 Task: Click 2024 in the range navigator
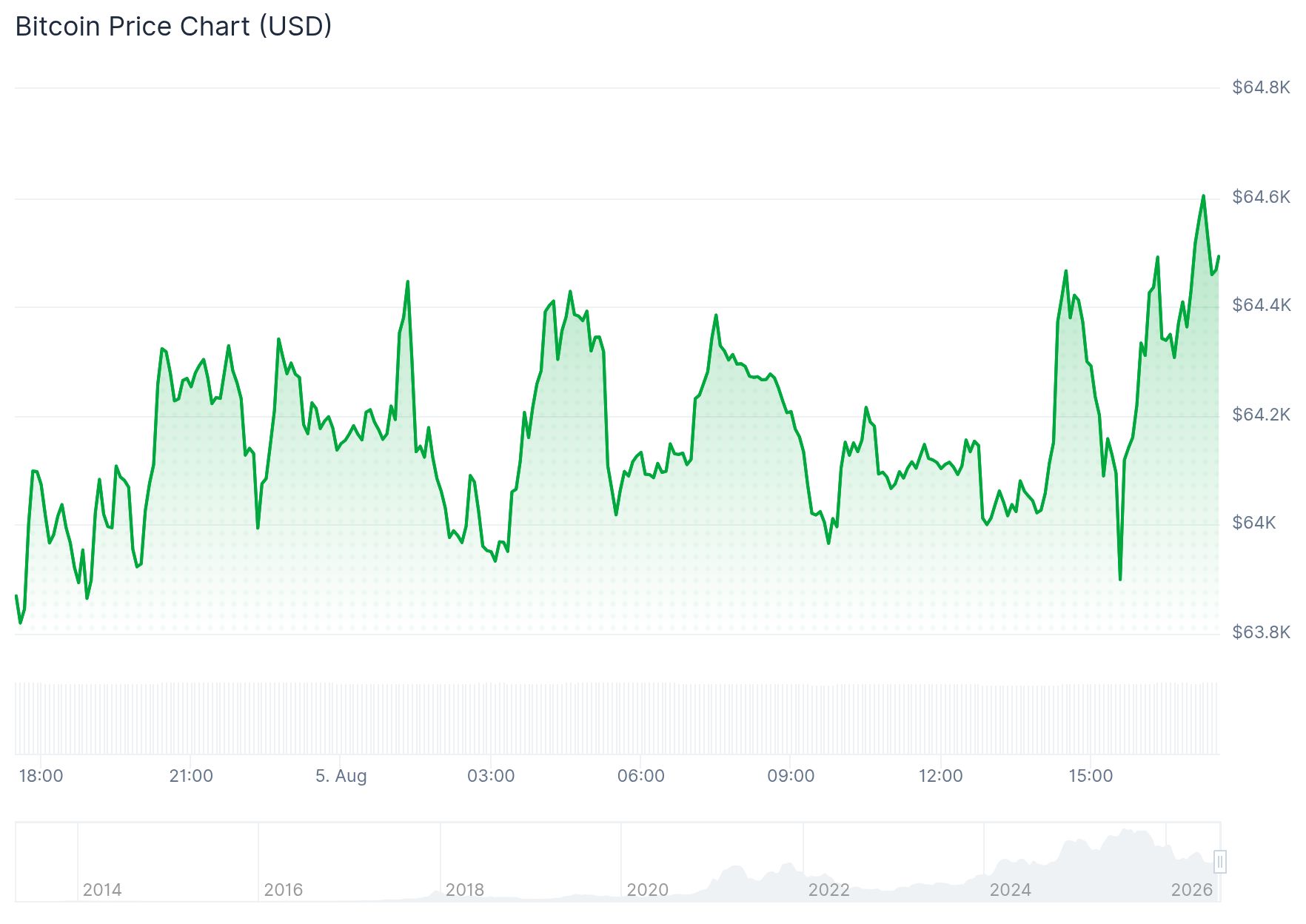[x=1011, y=890]
